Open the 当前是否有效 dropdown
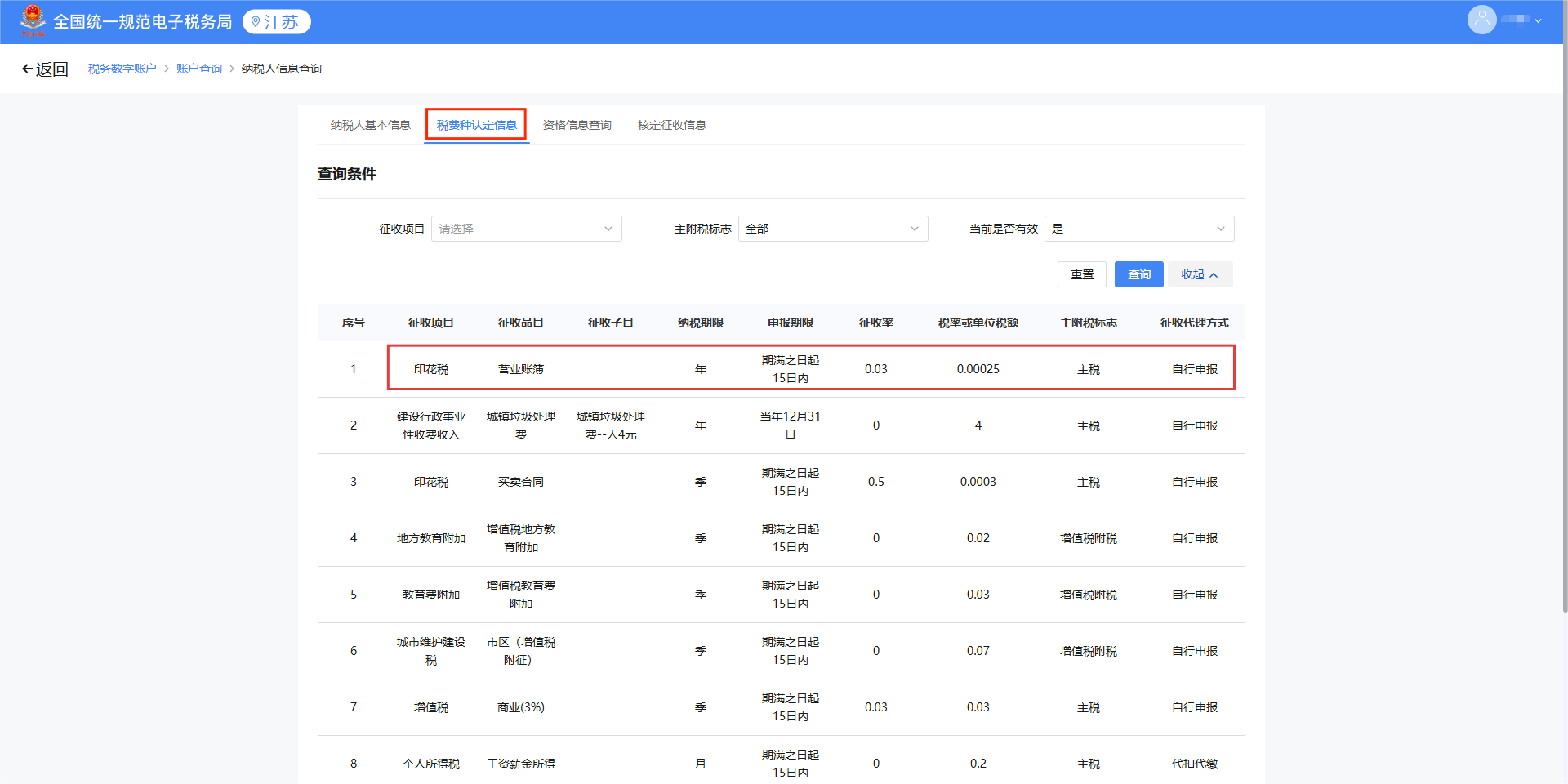Screen dimensions: 1568x784 tap(1138, 229)
